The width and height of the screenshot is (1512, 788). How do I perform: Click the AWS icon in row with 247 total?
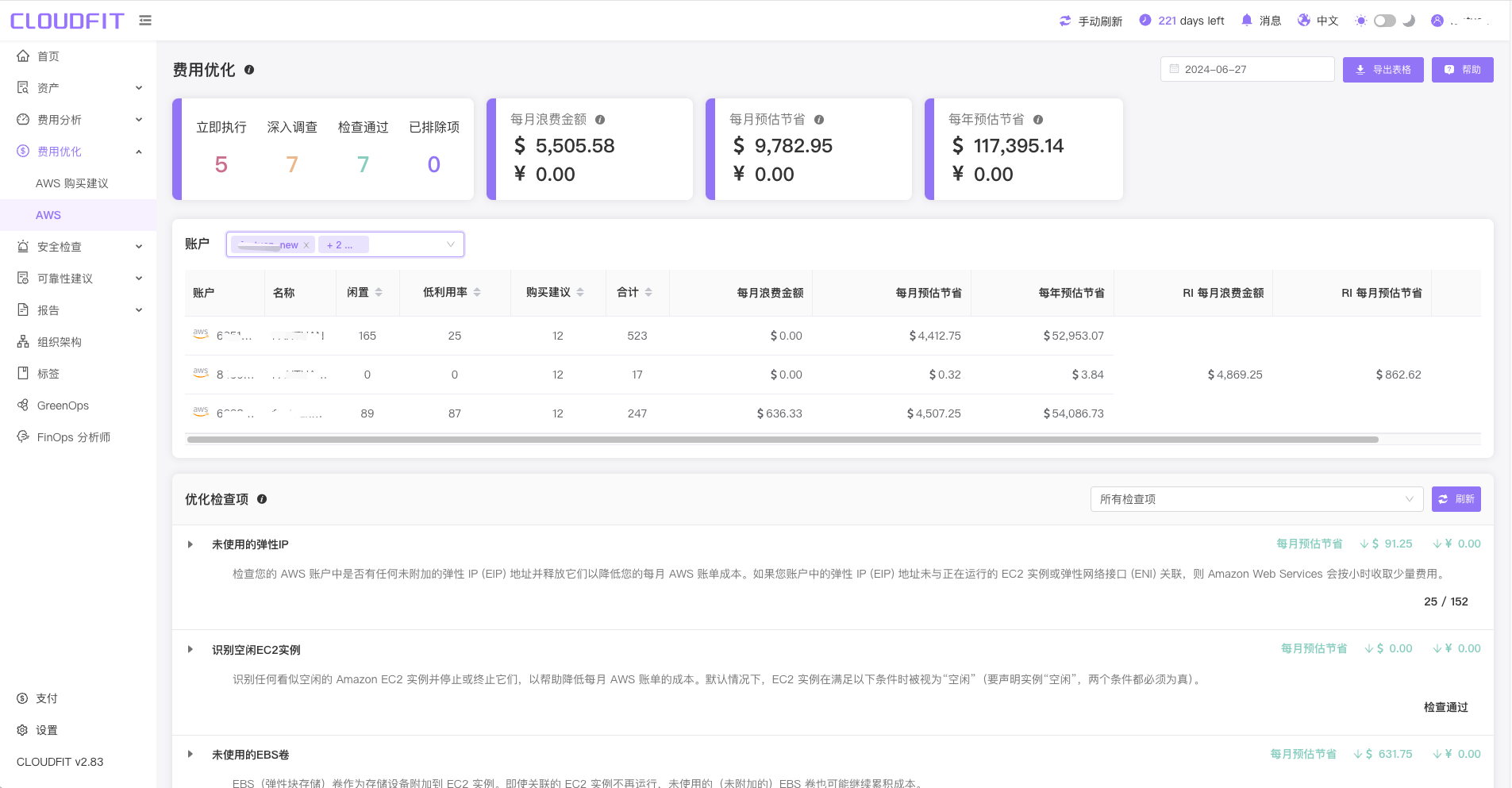click(x=201, y=413)
